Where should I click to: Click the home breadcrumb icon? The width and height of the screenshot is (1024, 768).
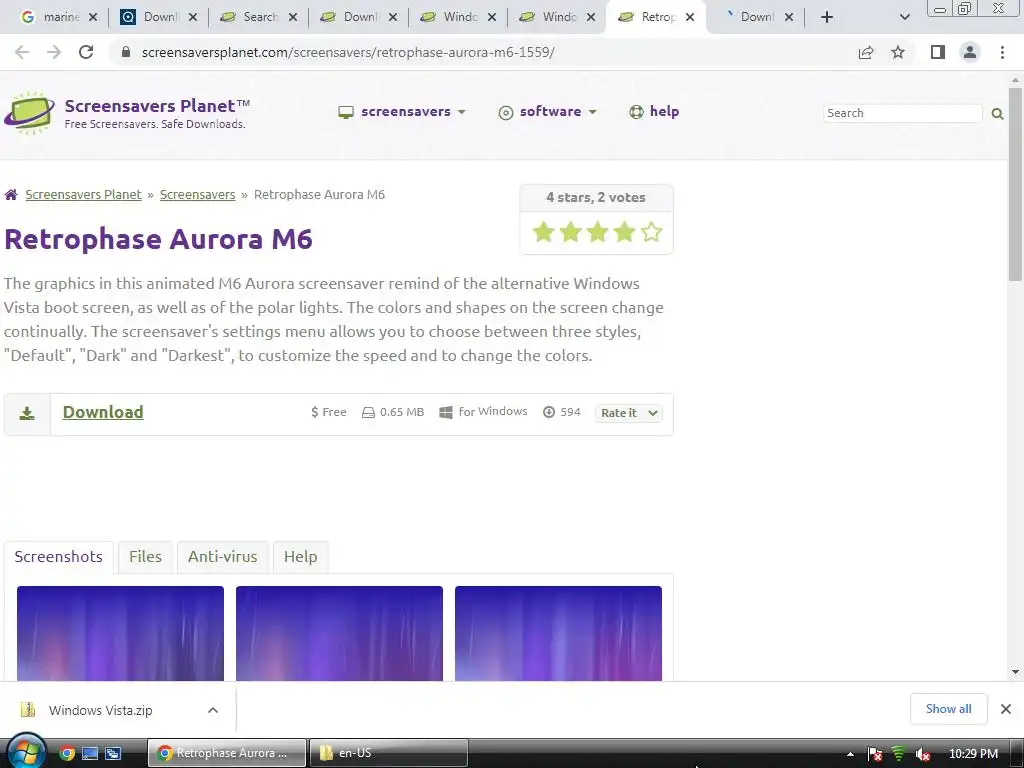point(10,195)
